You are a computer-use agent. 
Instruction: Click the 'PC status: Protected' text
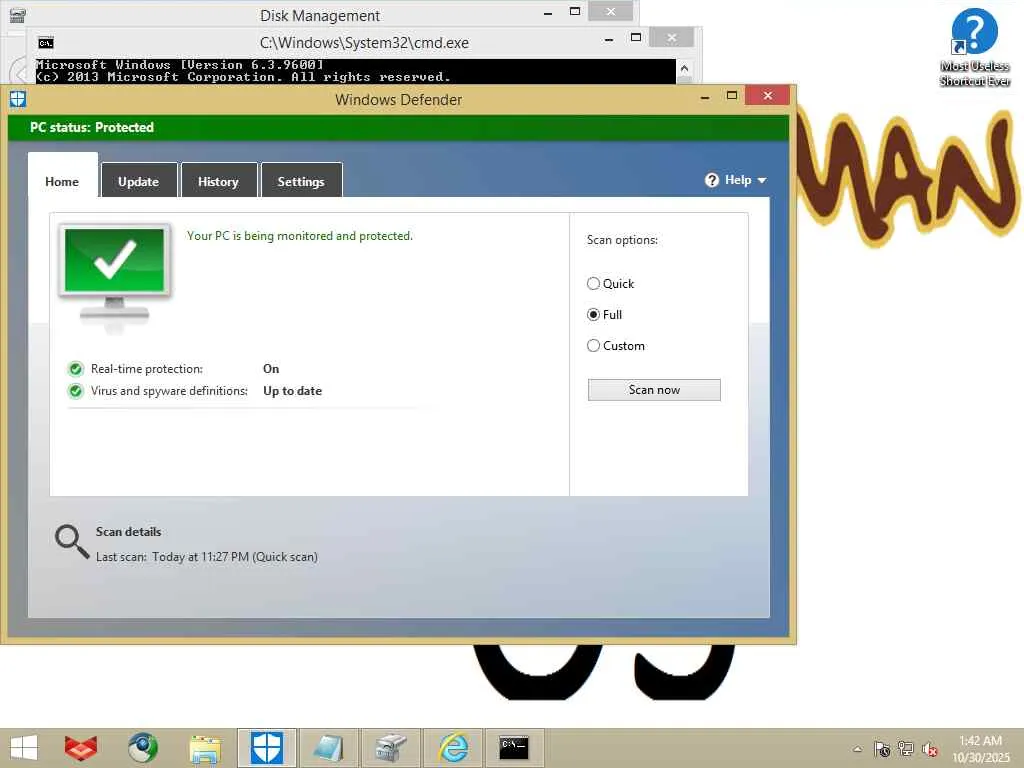coord(92,127)
